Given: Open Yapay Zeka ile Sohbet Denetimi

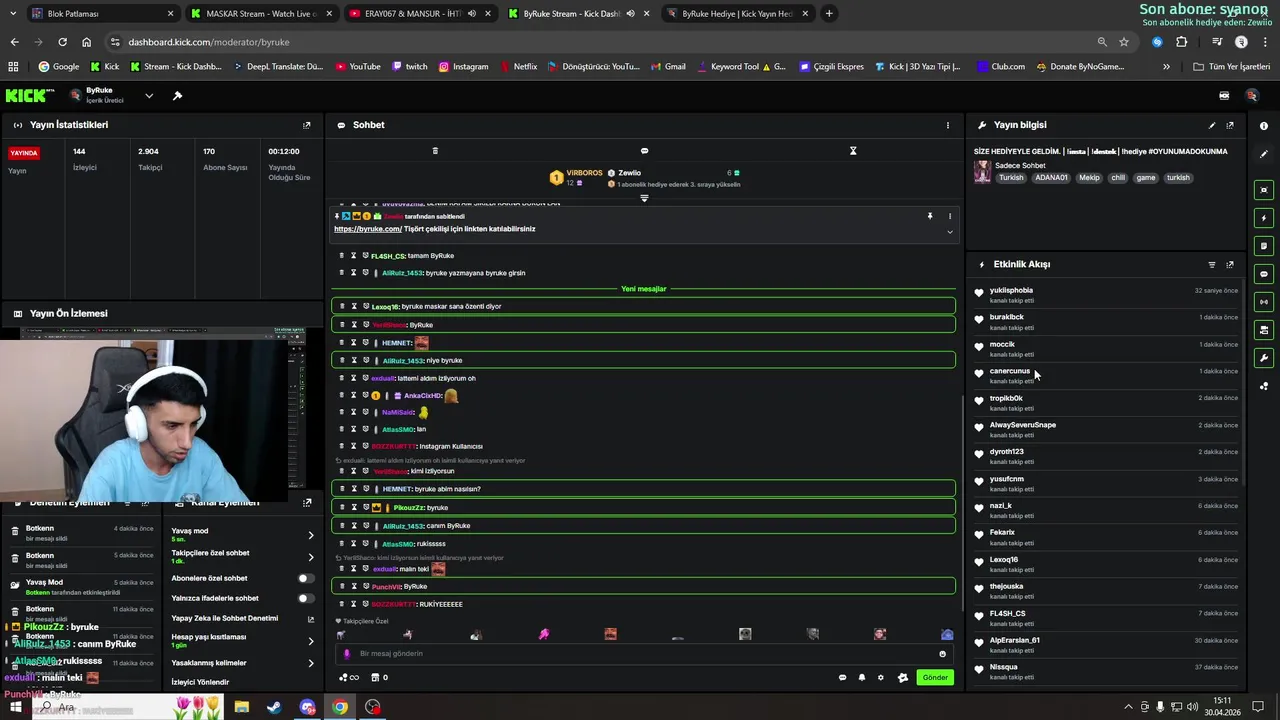Looking at the screenshot, I should tap(241, 619).
